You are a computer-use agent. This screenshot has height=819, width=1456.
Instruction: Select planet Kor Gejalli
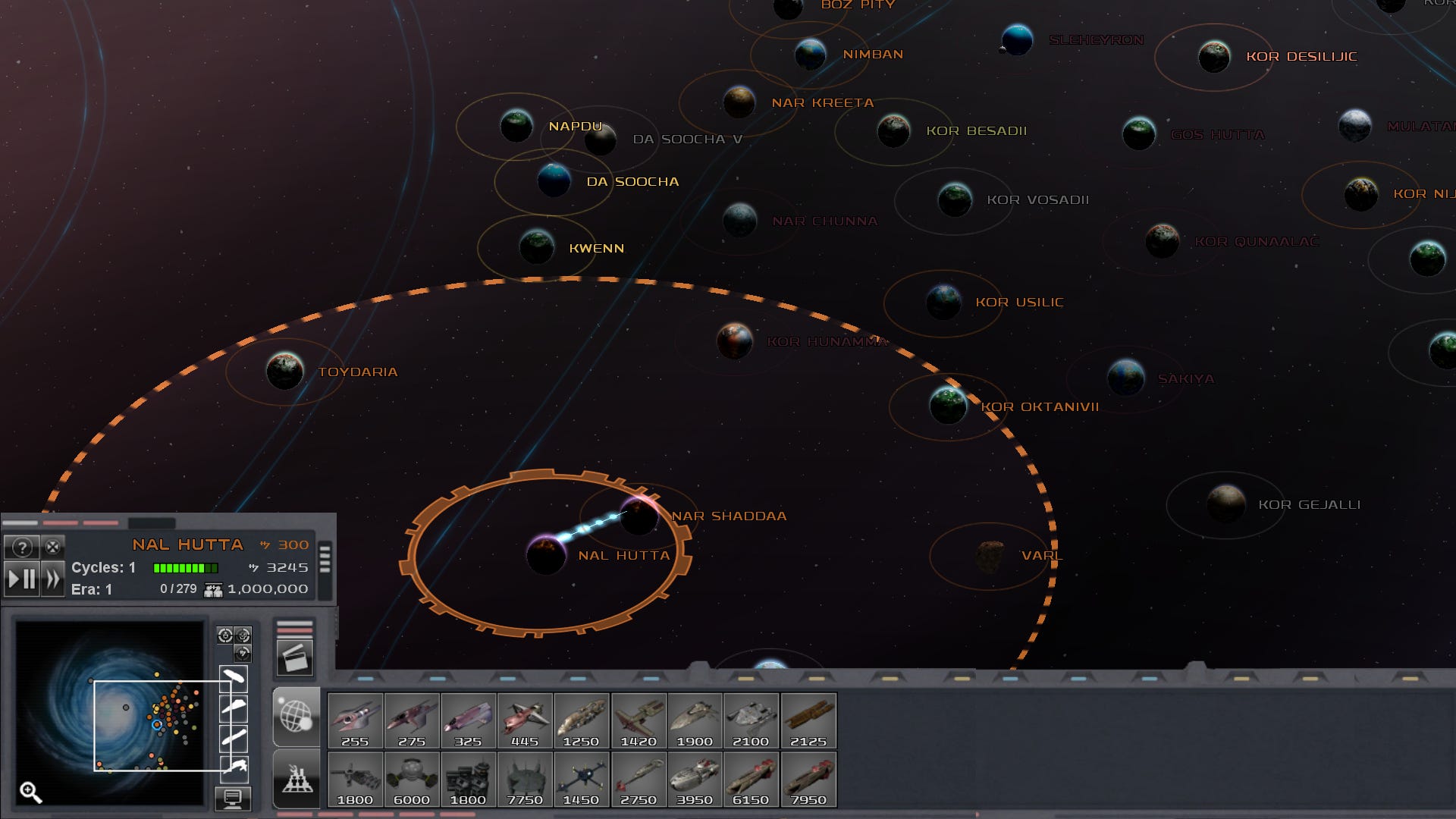(x=1225, y=504)
